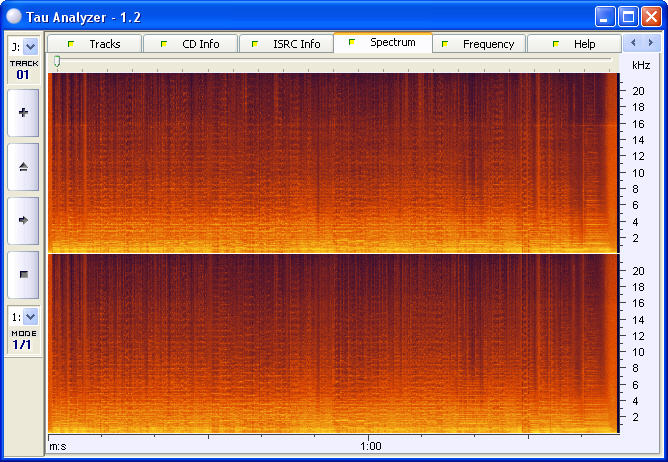Switch to the Tracks tab

[x=94, y=44]
